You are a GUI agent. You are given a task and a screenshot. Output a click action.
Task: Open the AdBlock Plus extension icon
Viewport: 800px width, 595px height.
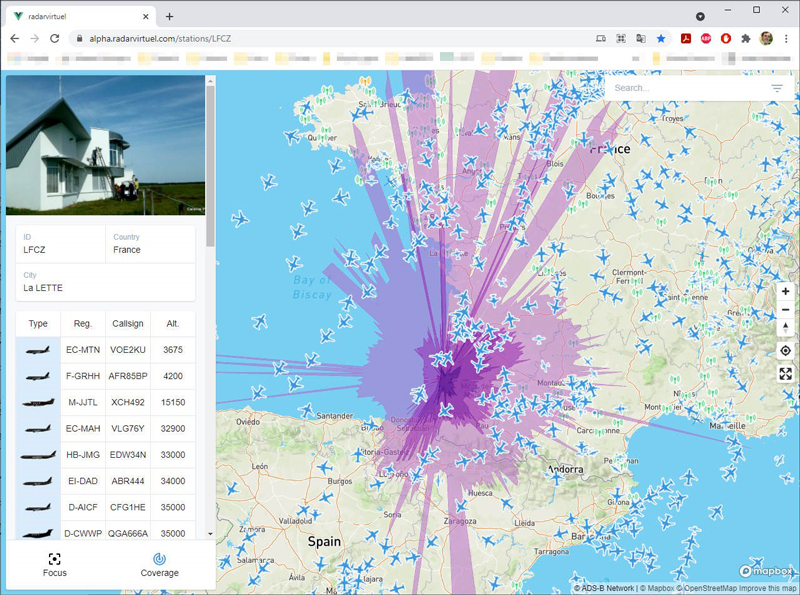(x=706, y=38)
